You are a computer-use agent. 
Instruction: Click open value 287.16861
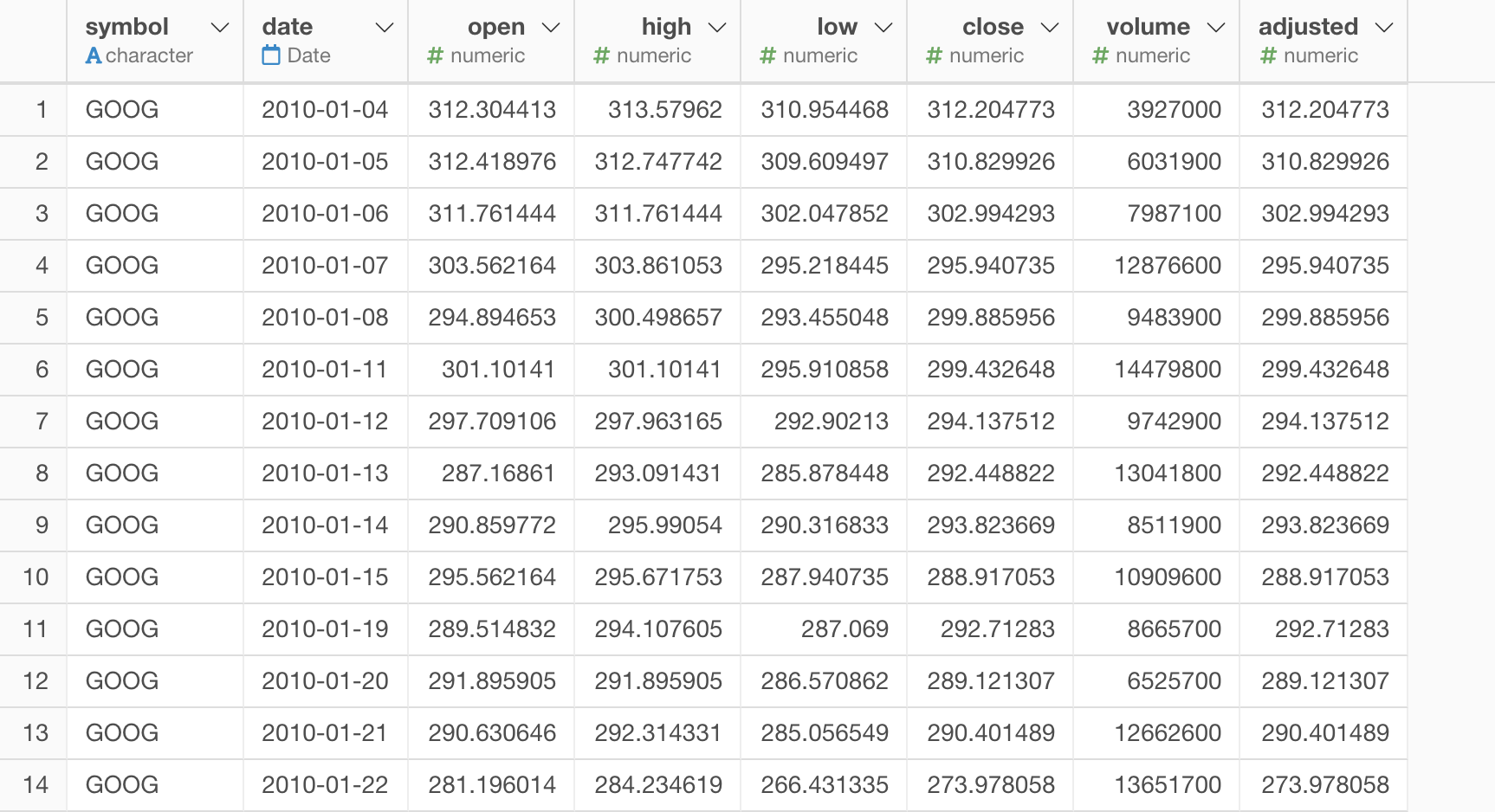[x=498, y=474]
